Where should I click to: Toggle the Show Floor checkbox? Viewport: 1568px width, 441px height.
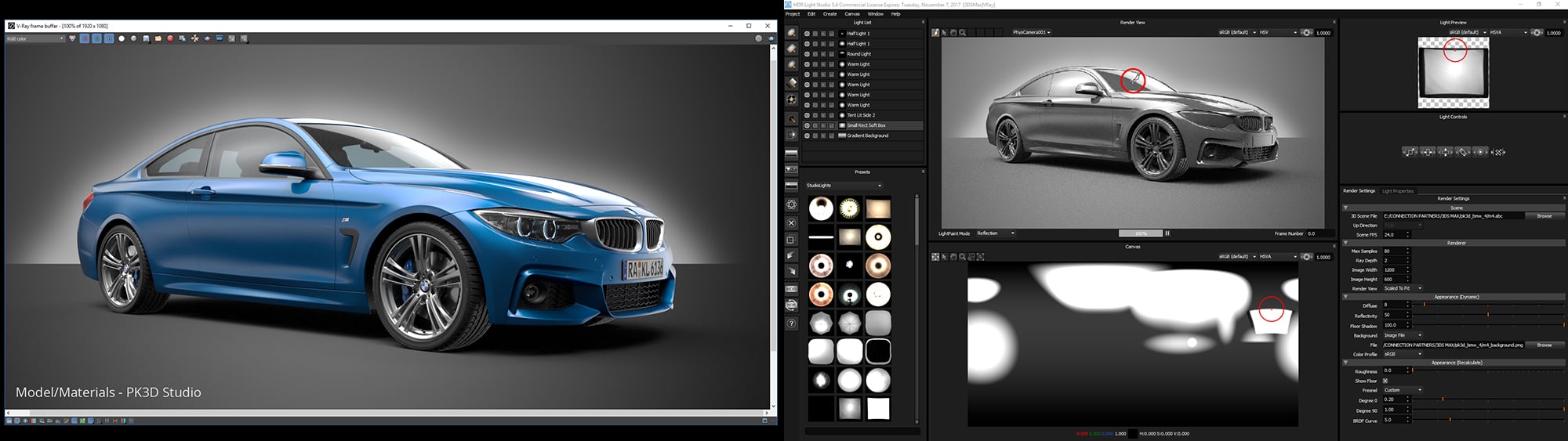point(1385,381)
